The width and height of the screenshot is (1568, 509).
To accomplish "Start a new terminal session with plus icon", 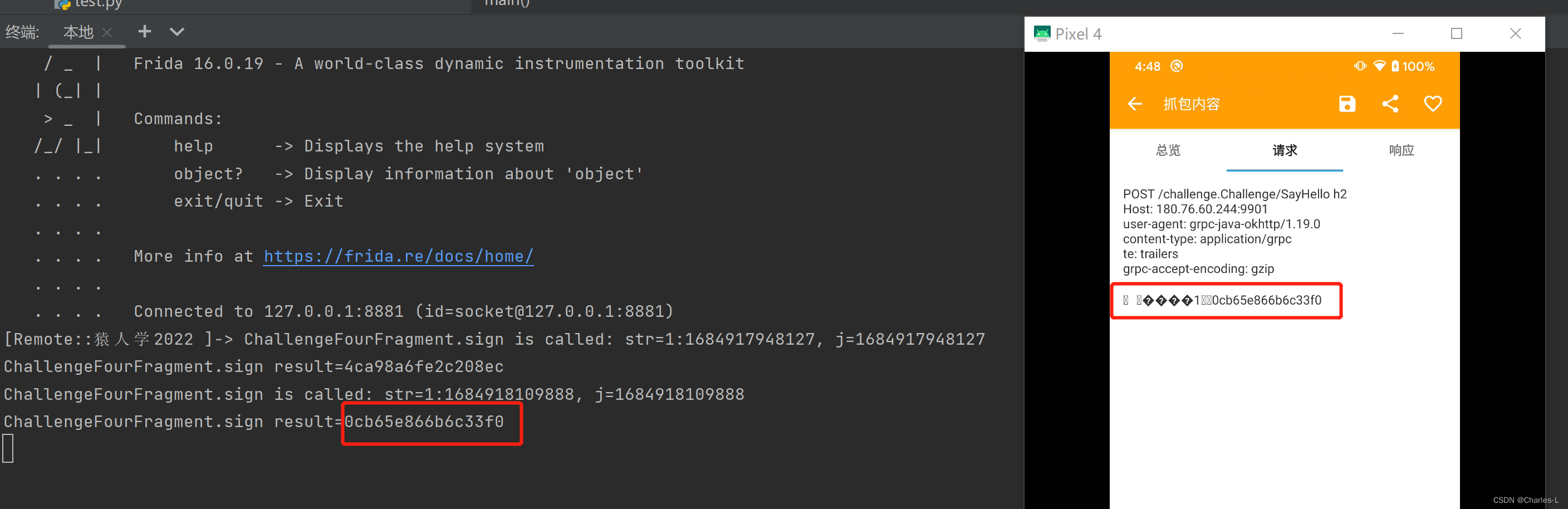I will pos(144,31).
